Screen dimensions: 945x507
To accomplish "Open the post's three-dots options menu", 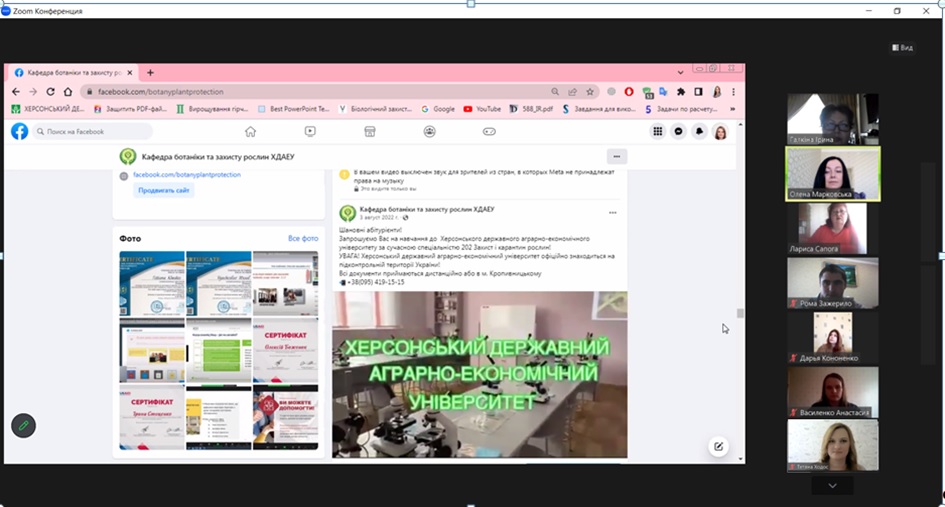I will click(613, 212).
